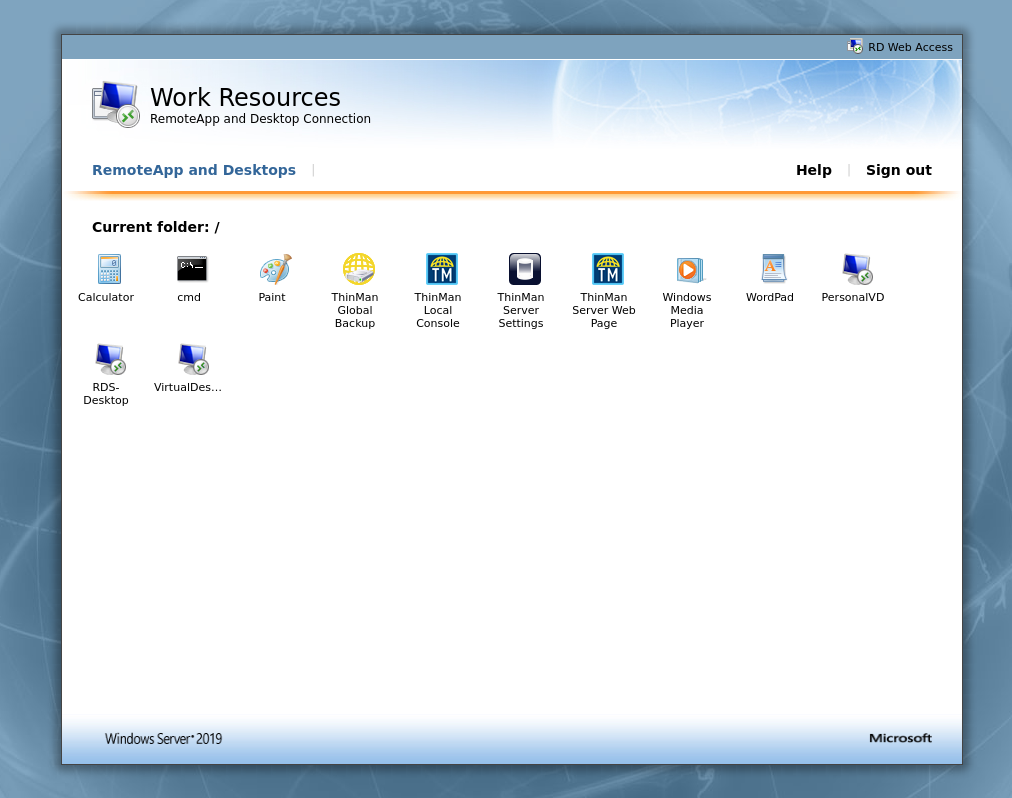Click the RD Web Access icon in top bar
The image size is (1012, 798).
pos(855,46)
